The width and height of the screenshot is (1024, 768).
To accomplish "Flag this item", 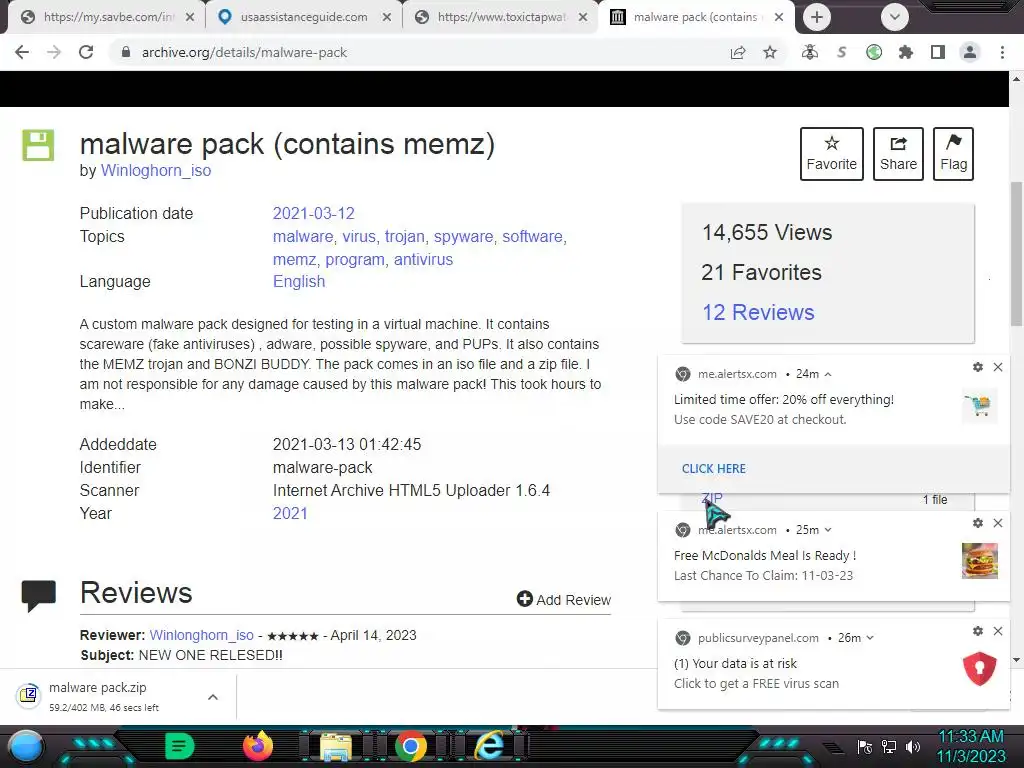I will point(953,154).
